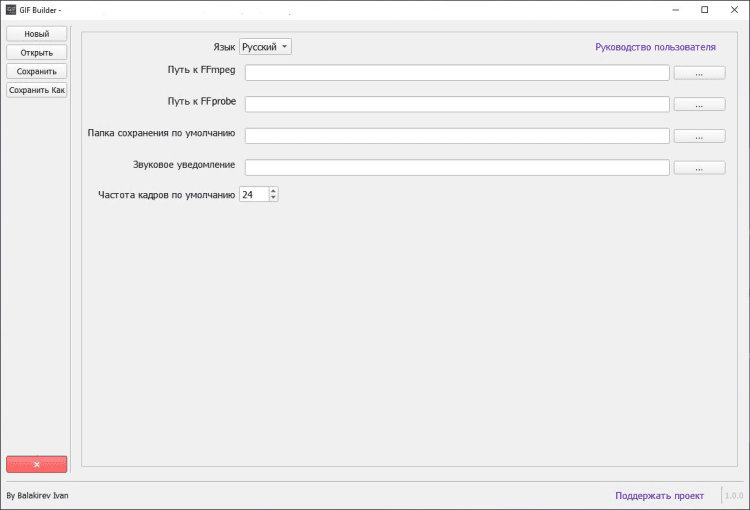The width and height of the screenshot is (750, 510).
Task: Select the default save folder text field
Action: pos(456,136)
